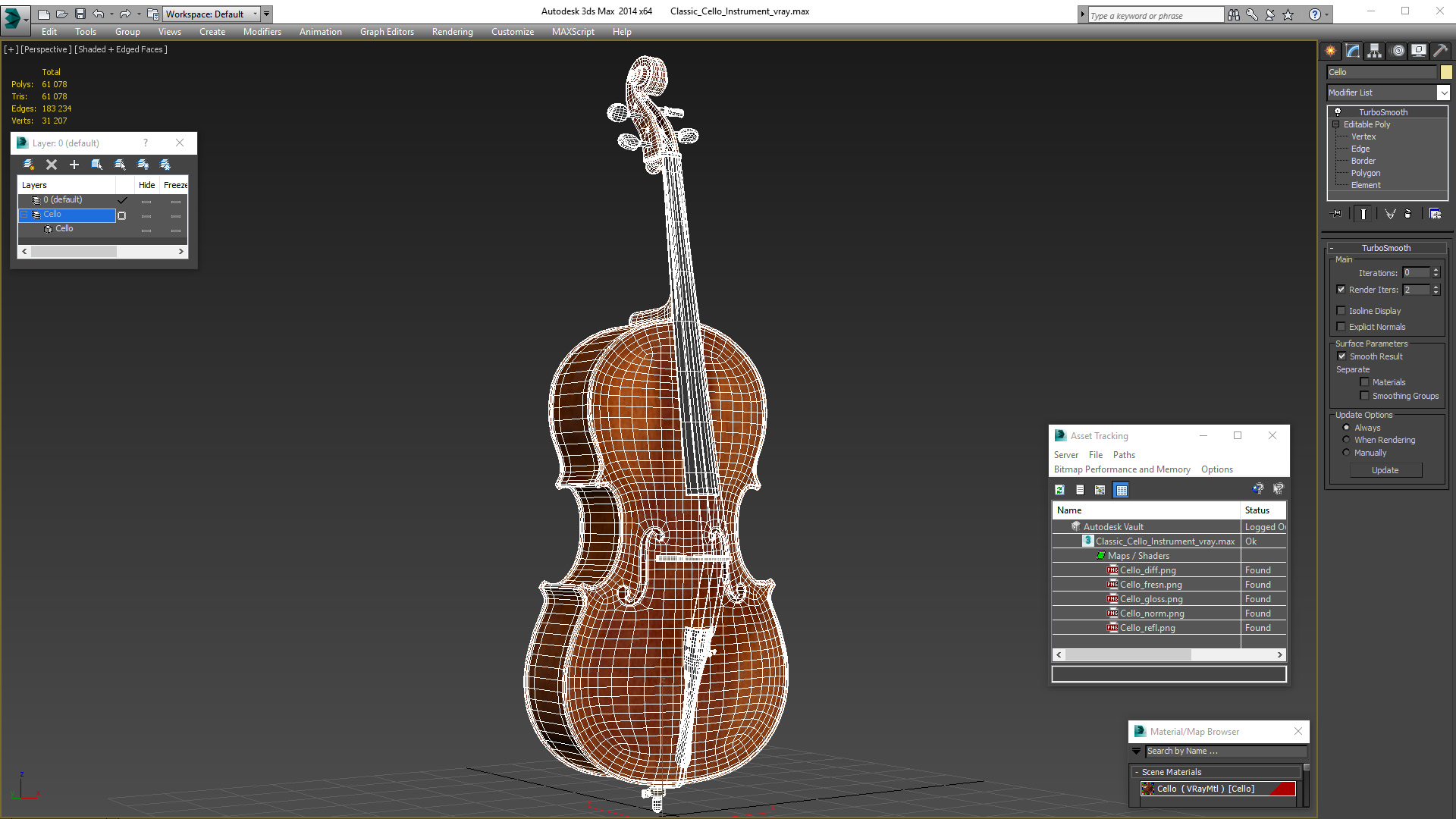
Task: Click Add Selected Objects plus icon
Action: [x=74, y=165]
